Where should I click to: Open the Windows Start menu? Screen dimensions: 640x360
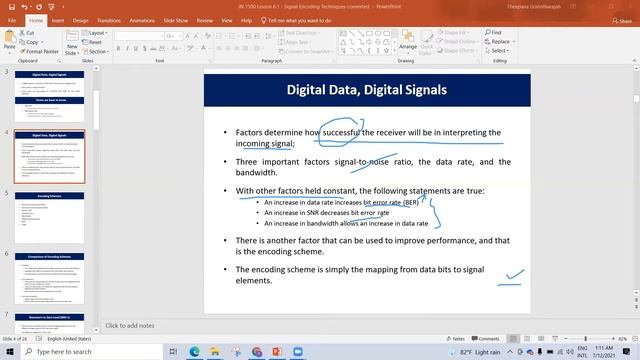tap(10, 351)
